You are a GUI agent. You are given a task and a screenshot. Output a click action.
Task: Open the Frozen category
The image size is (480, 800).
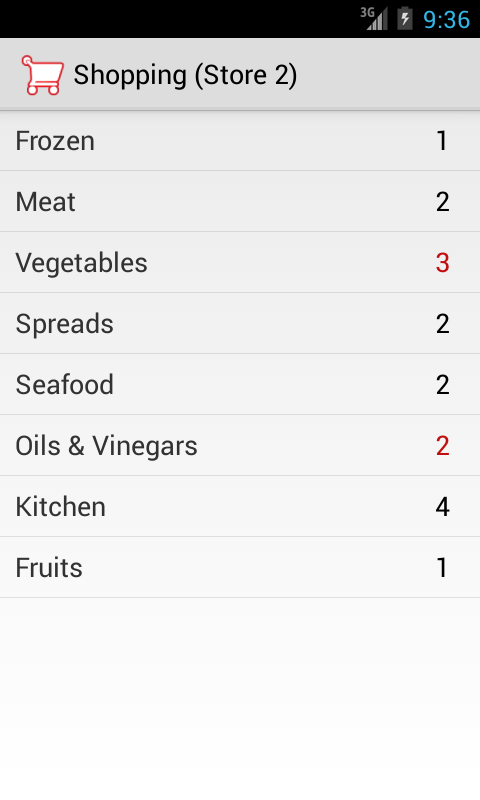(x=240, y=141)
